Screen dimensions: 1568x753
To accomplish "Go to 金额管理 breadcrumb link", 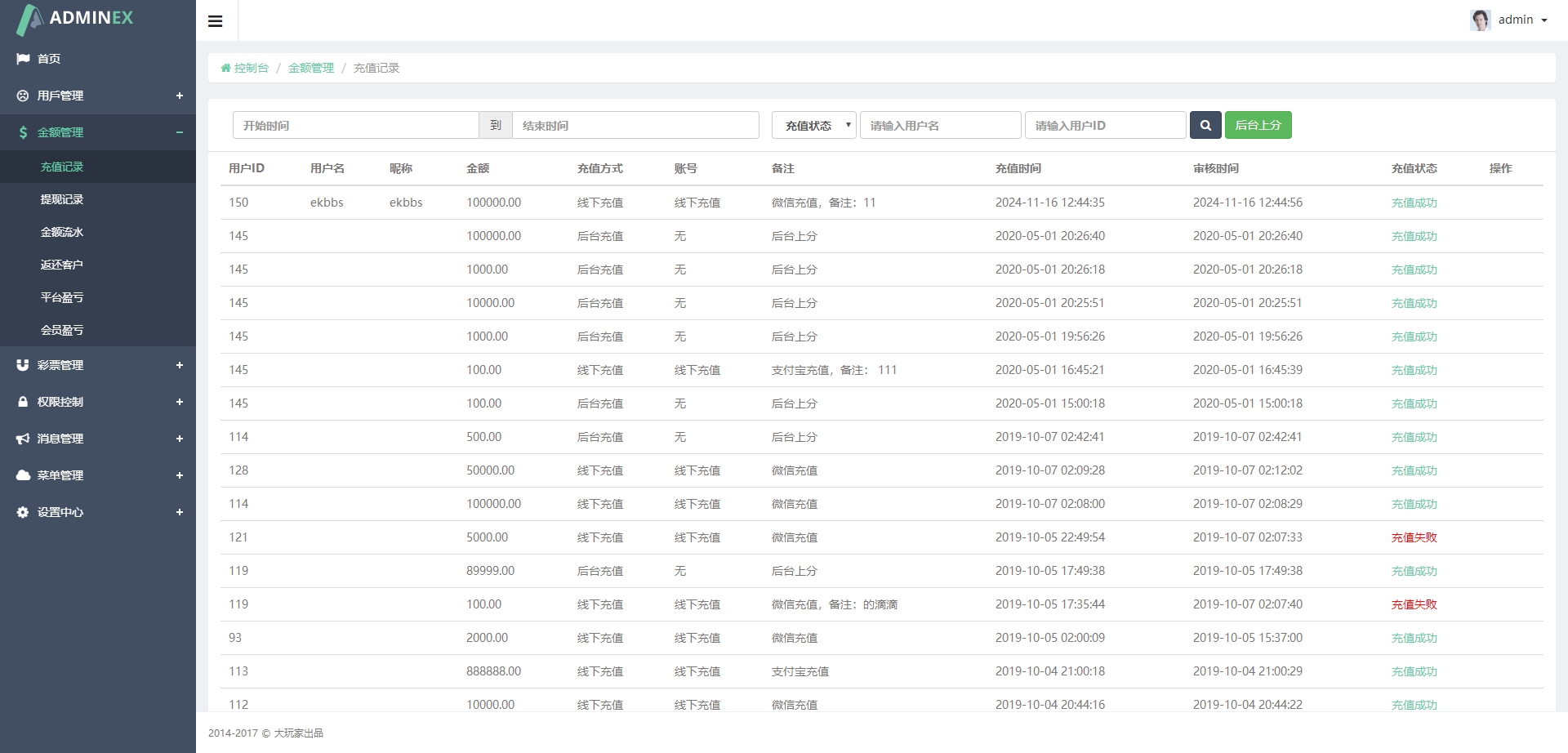I will pyautogui.click(x=311, y=68).
